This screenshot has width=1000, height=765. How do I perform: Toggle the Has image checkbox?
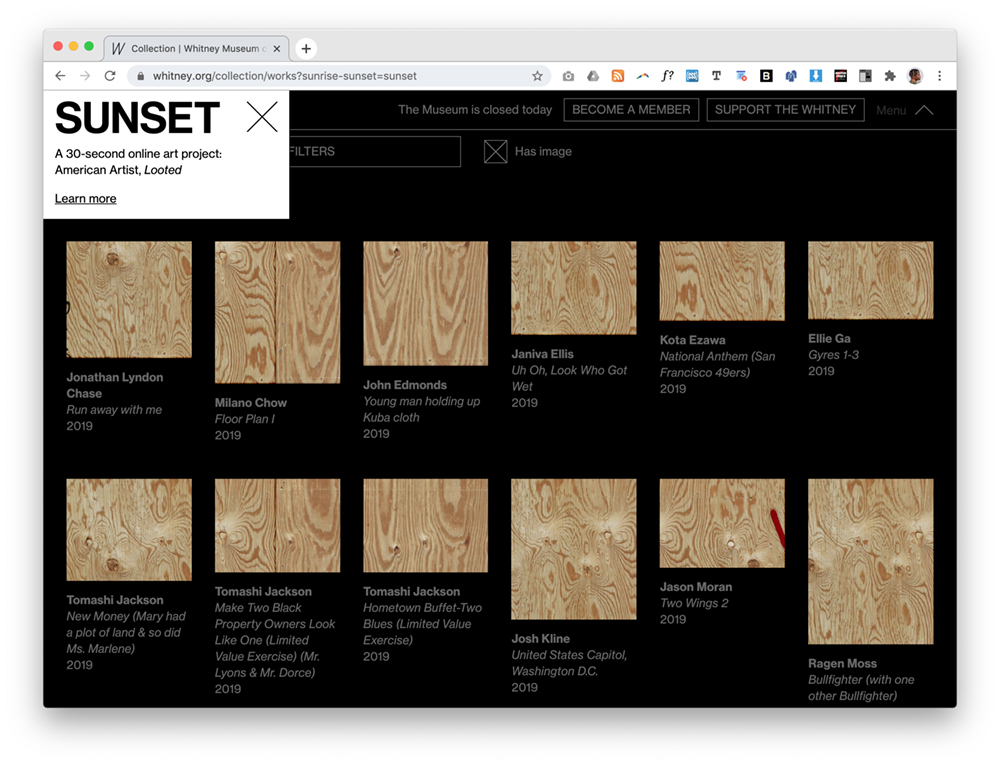[x=496, y=152]
